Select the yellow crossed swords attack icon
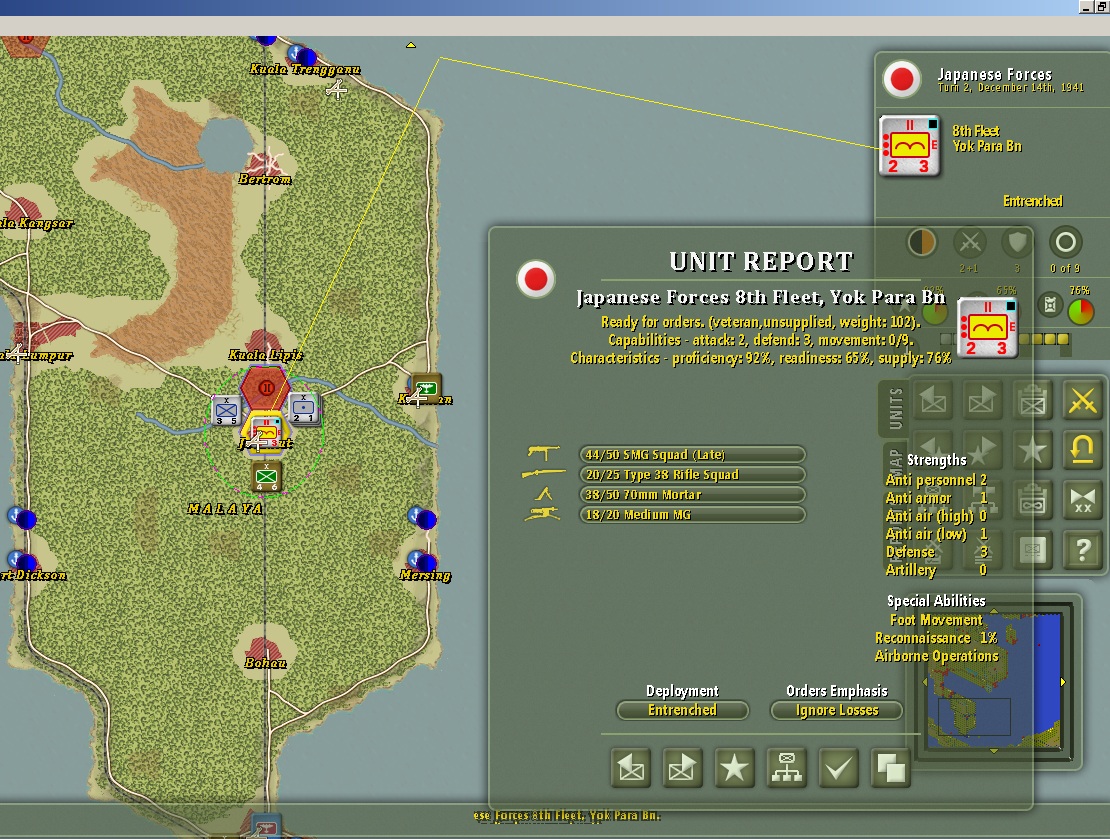Screen dimensions: 1110x839 1082,401
